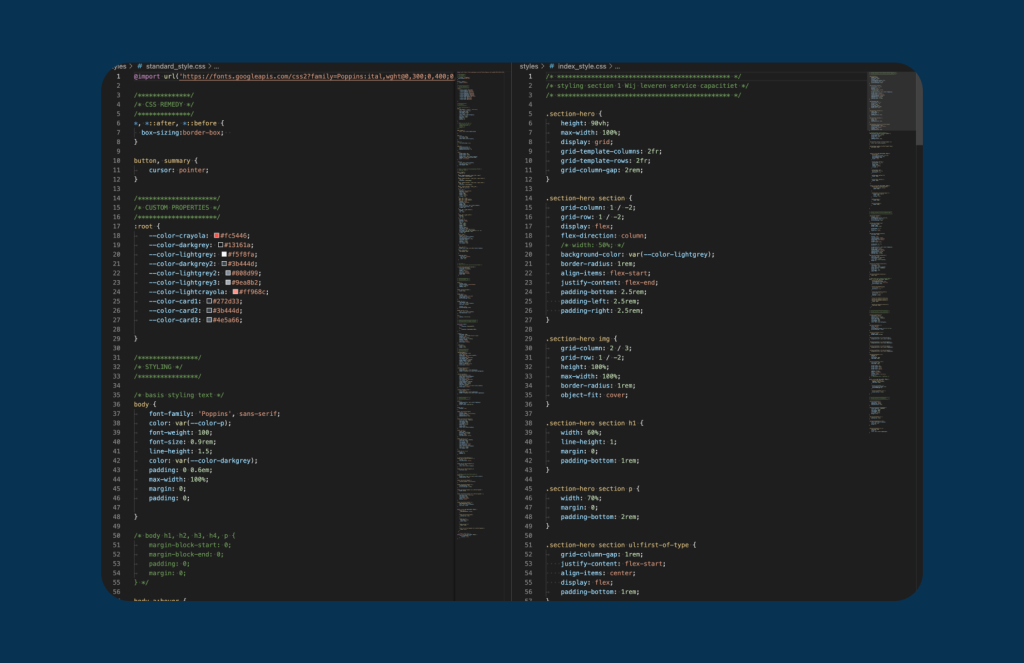Click line number 14 in the right editor
This screenshot has height=663, width=1024.
529,198
